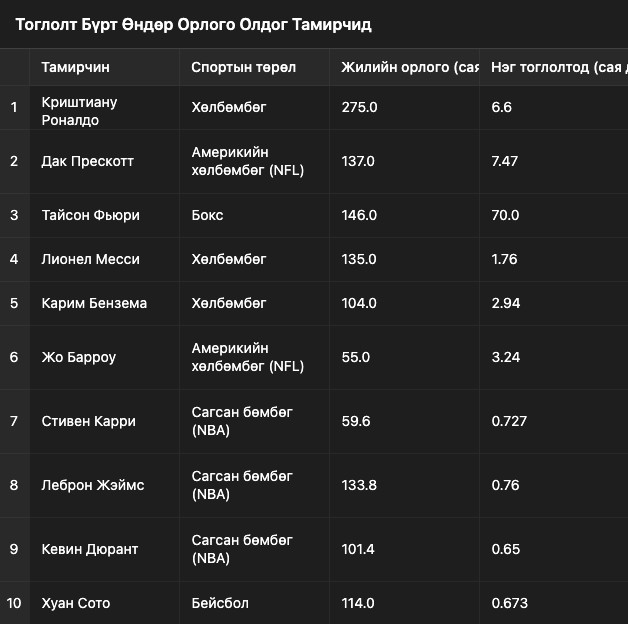Select the Хуан Сото cell
This screenshot has width=628, height=624.
point(105,603)
